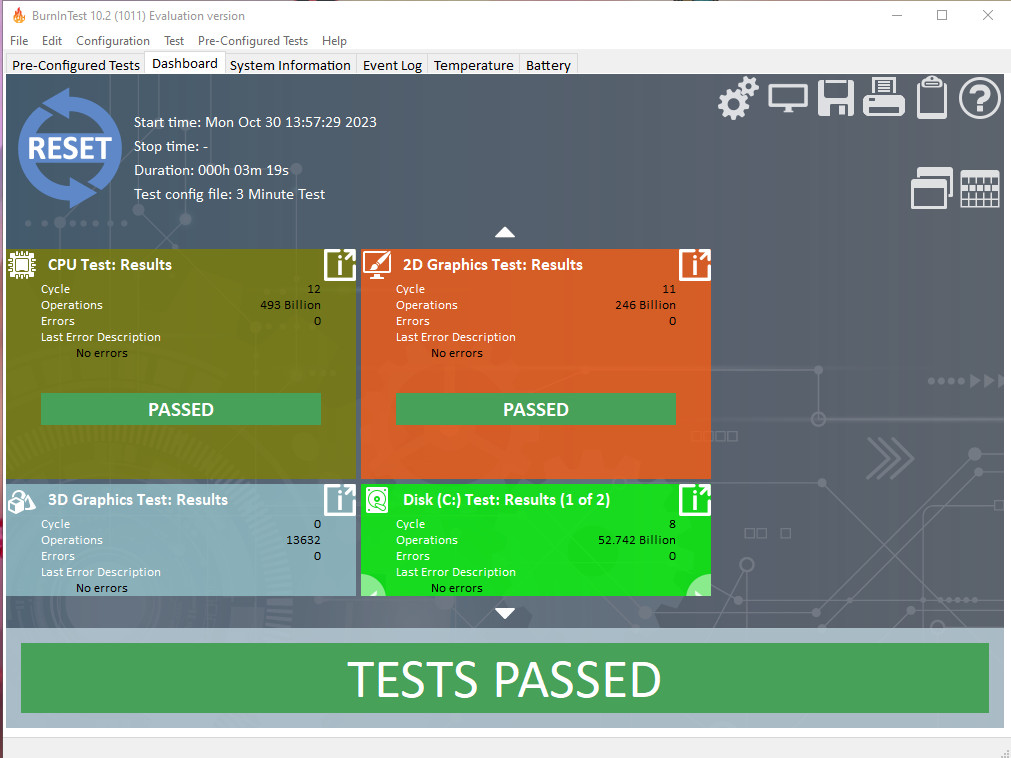Show more tests with down arrow

(505, 613)
